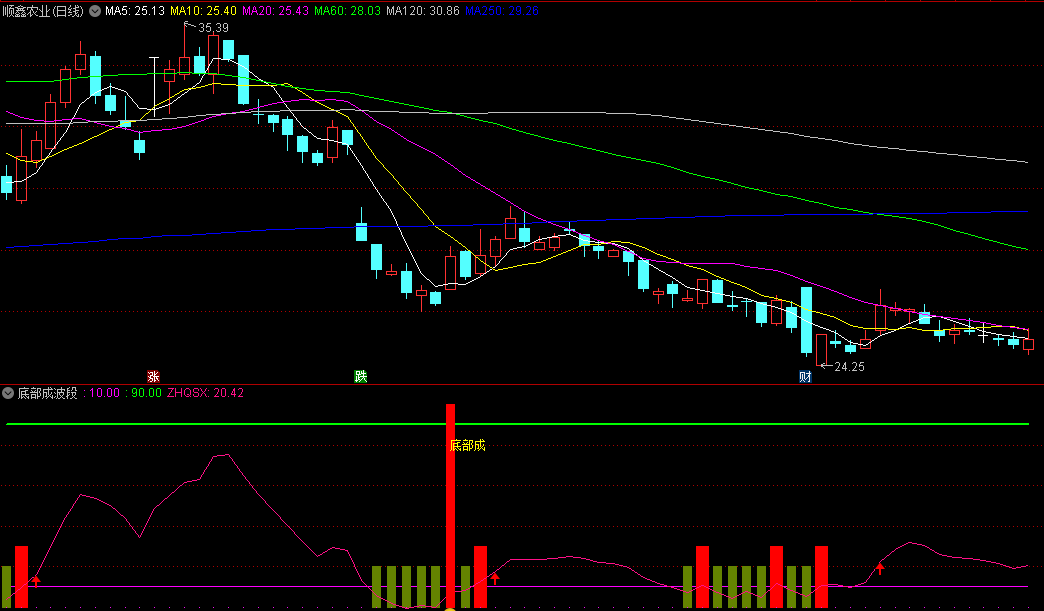Screen dimensions: 1044x611
Task: Click the green 跌 marker icon
Action: click(x=360, y=377)
